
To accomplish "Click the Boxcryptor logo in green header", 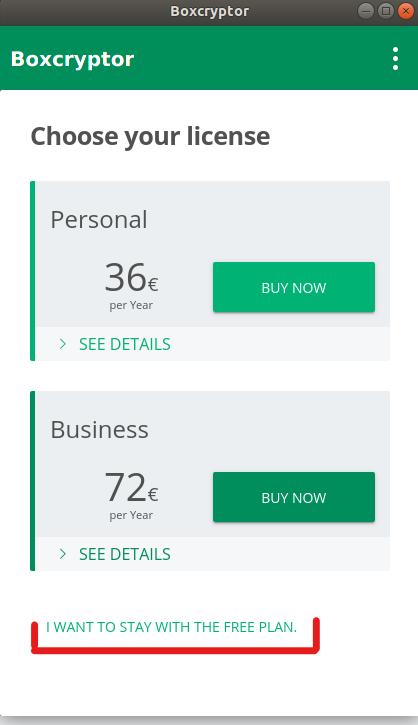I will (72, 59).
